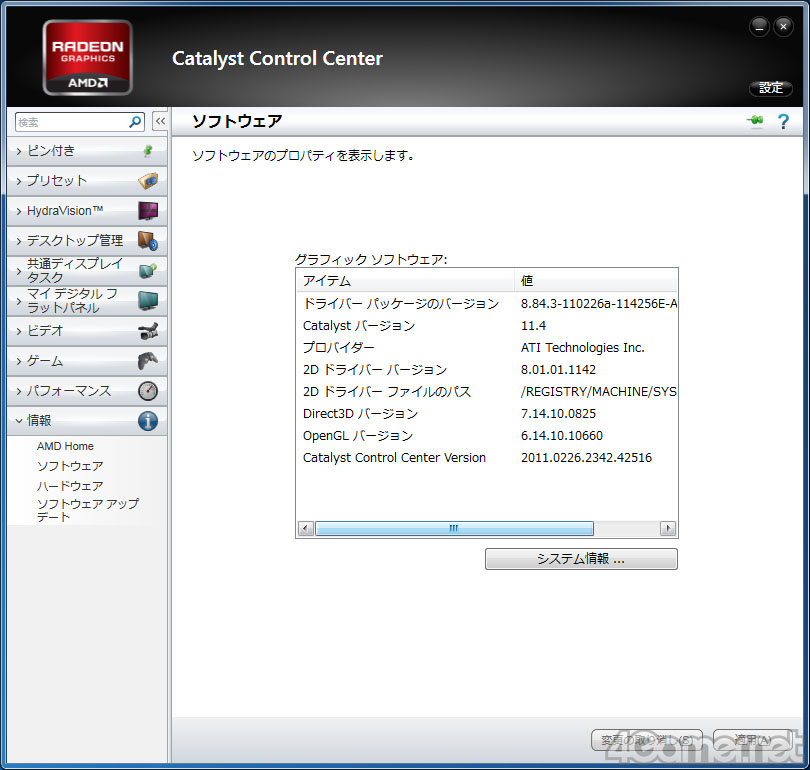Close the Catalyst Control Center window
Viewport: 810px width, 770px height.
click(783, 27)
